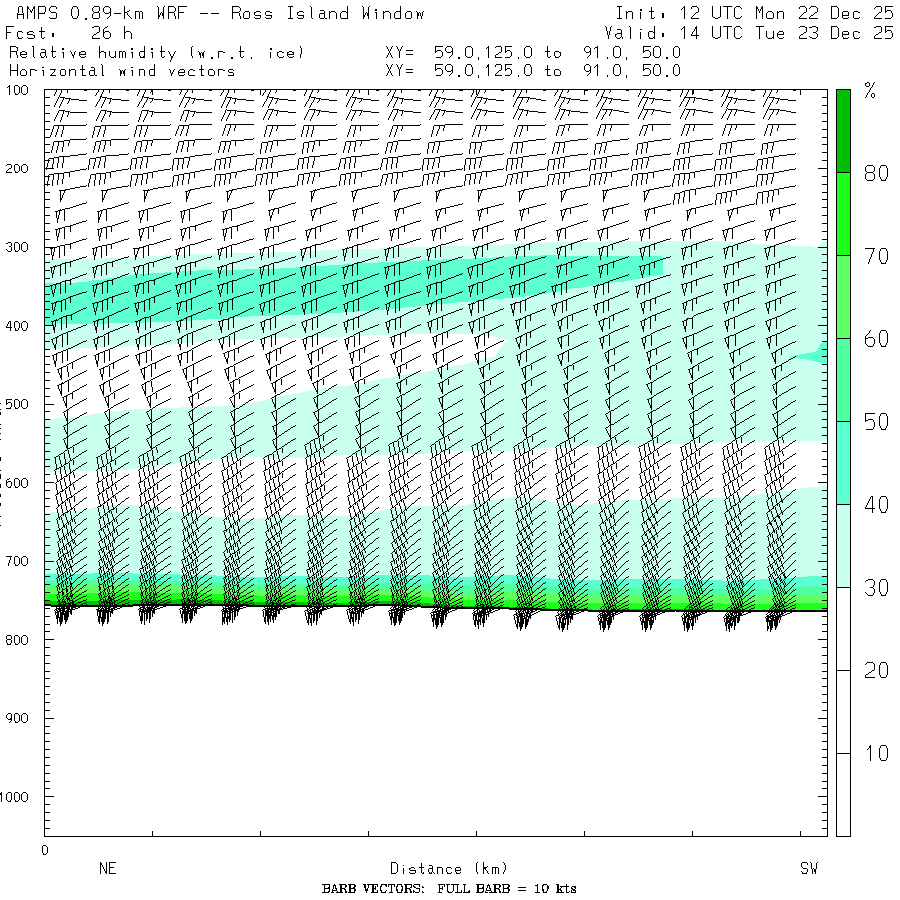Click the BARB VECTORS legend caption

point(449,889)
